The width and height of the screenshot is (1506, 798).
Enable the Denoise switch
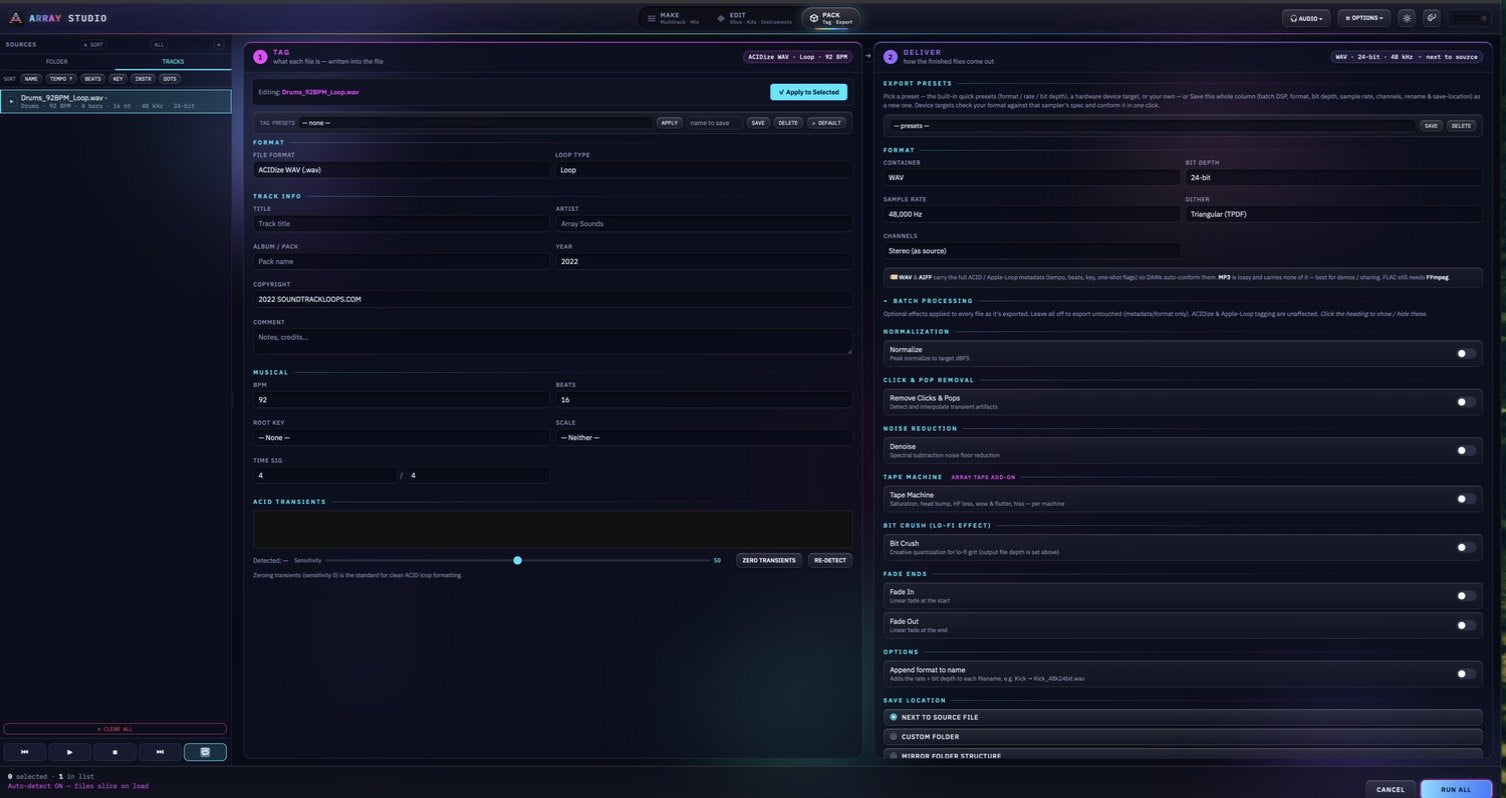pyautogui.click(x=1465, y=450)
